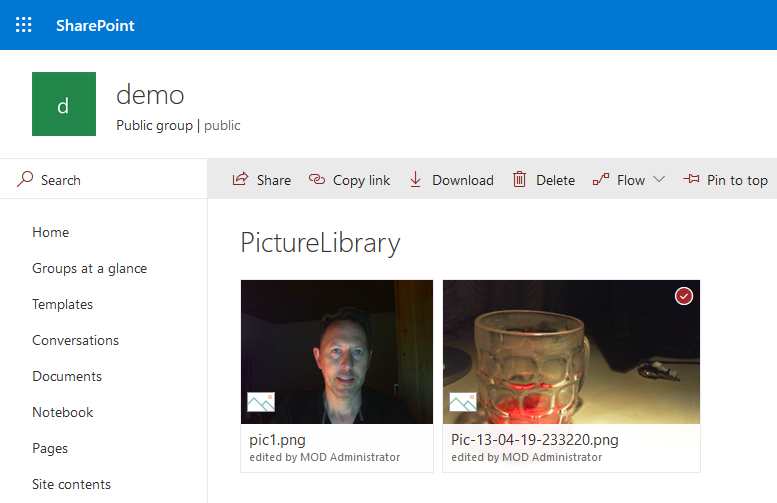Image resolution: width=777 pixels, height=503 pixels.
Task: Click the search magnifier icon
Action: pyautogui.click(x=26, y=180)
